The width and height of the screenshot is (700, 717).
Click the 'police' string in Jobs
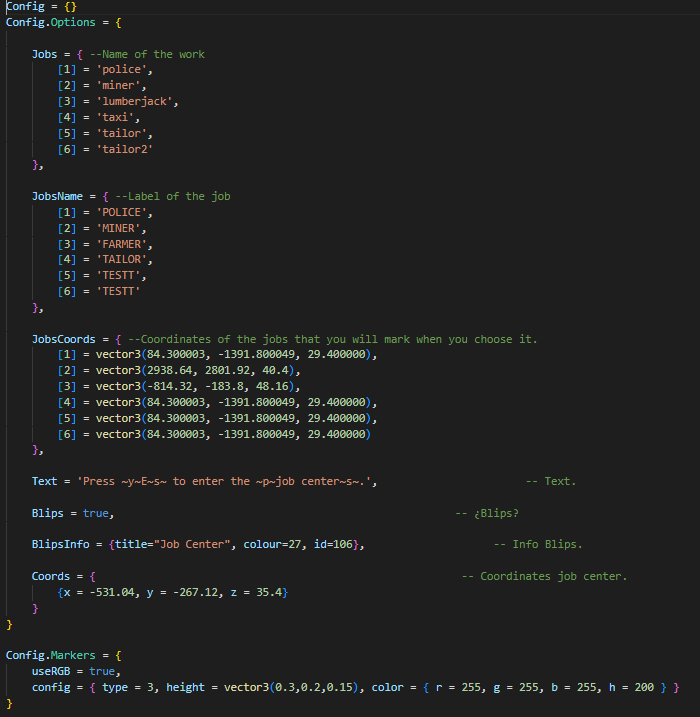point(122,70)
